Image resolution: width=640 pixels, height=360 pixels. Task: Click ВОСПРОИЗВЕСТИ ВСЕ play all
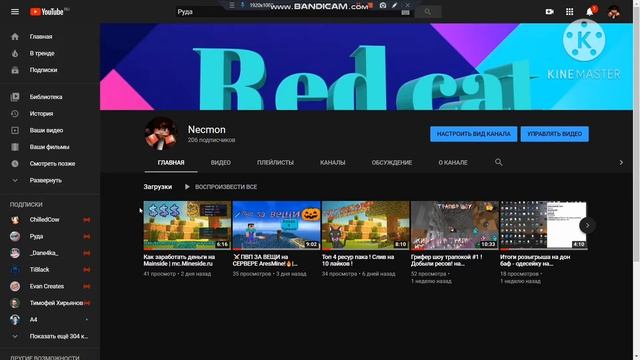pos(221,187)
